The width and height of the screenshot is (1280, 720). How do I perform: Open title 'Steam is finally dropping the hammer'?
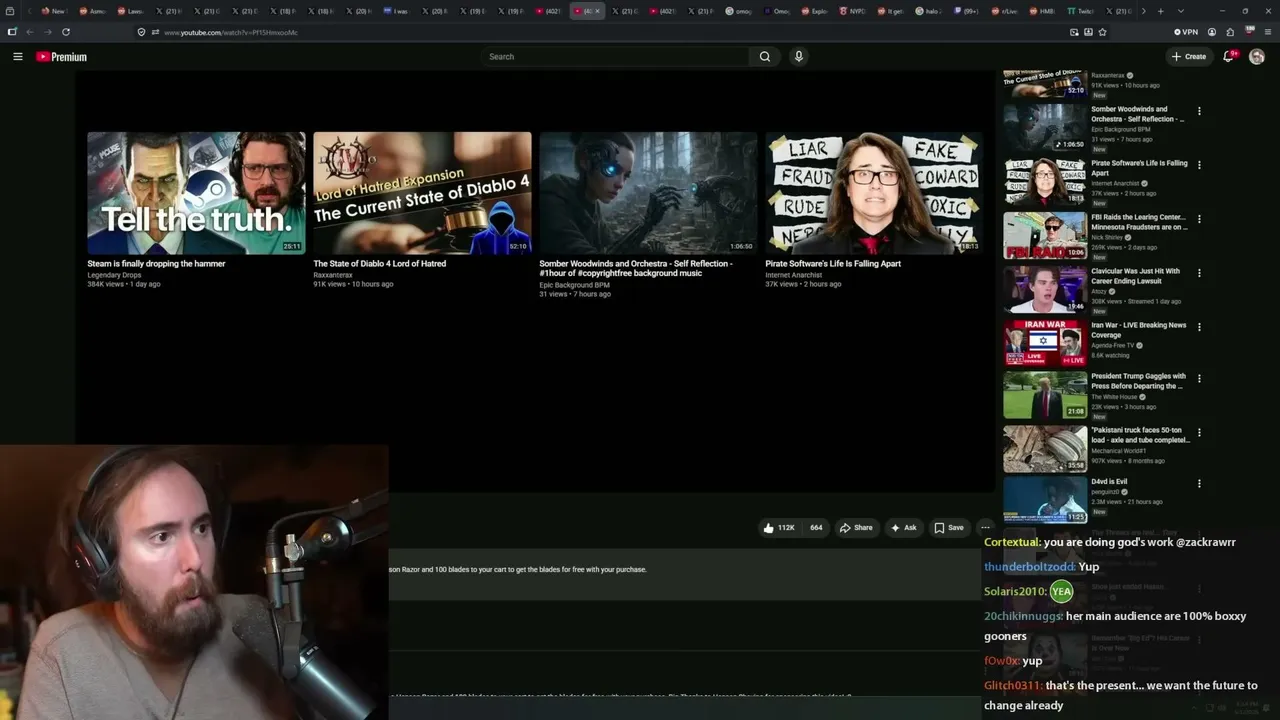click(x=156, y=264)
